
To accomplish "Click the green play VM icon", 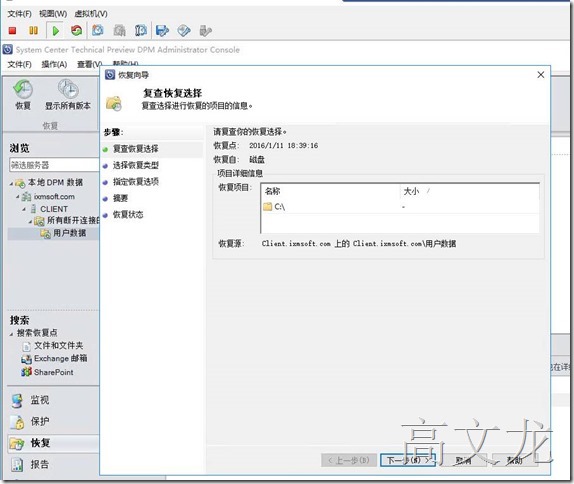I will click(x=56, y=31).
